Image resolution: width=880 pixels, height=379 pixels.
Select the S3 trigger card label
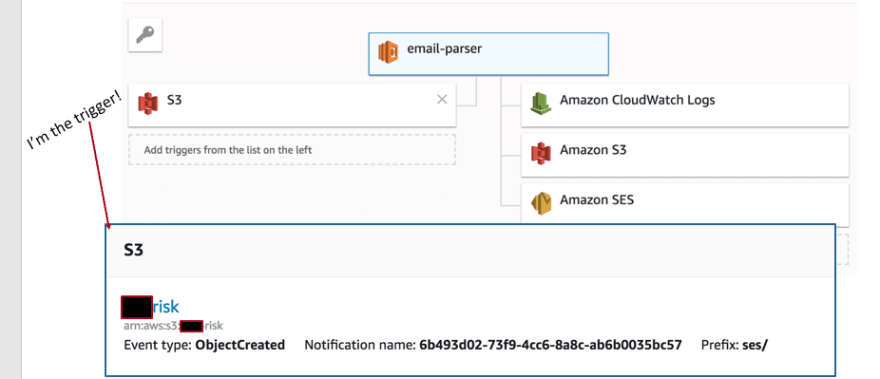tap(175, 101)
